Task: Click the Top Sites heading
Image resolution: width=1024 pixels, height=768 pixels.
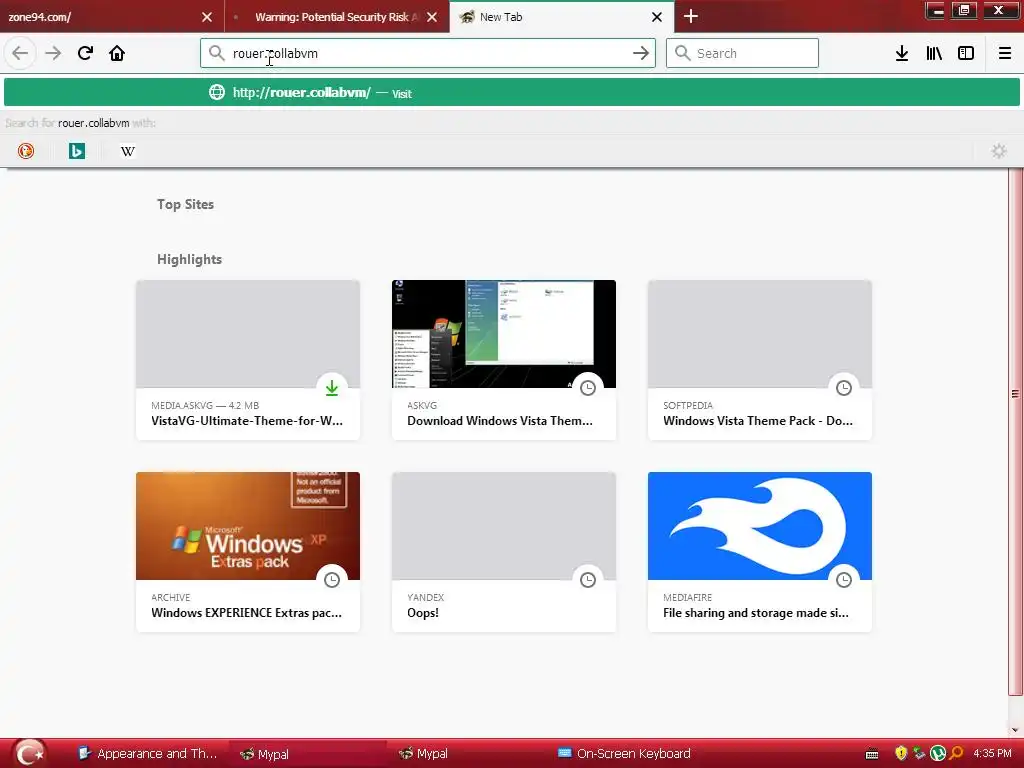Action: tap(185, 204)
